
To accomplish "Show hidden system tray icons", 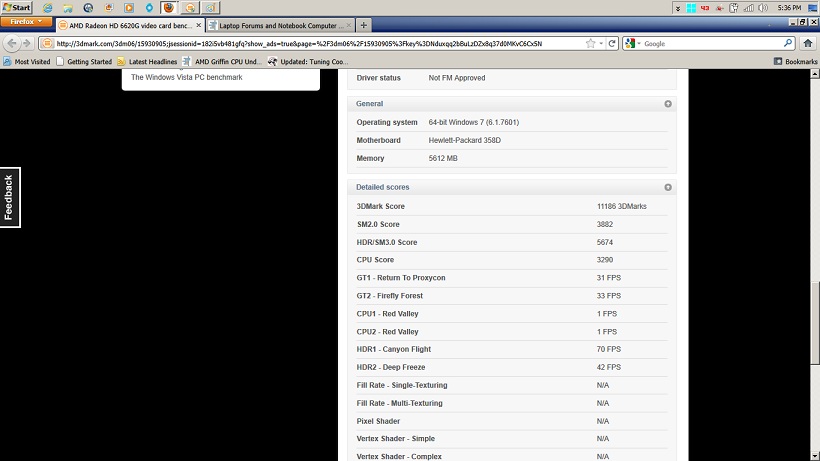I will click(x=678, y=8).
